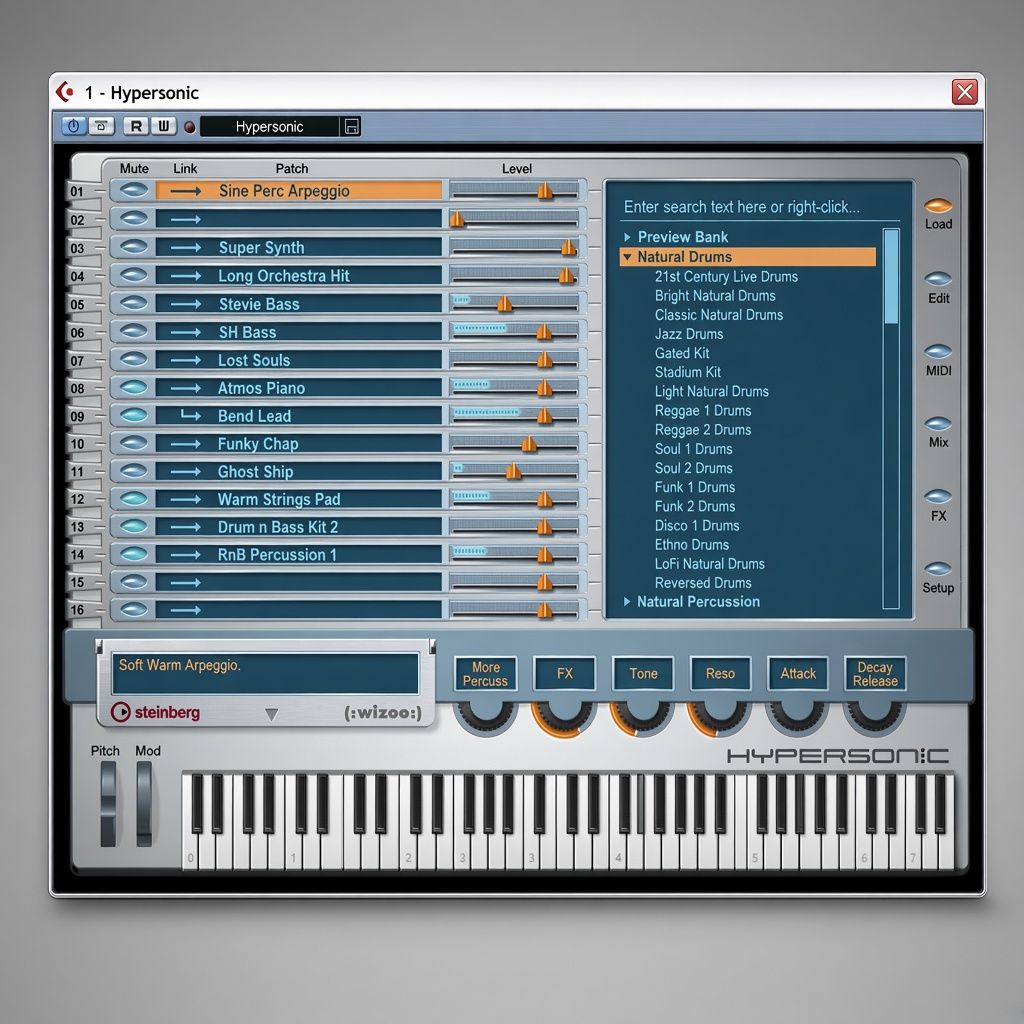The width and height of the screenshot is (1024, 1024).
Task: Toggle mute on SH Bass
Action: (134, 331)
